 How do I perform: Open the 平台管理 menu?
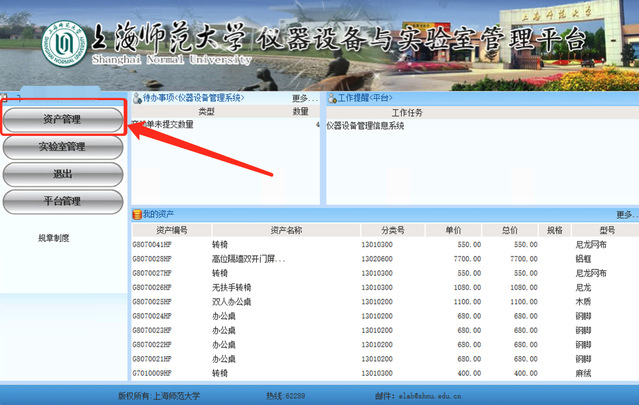click(x=62, y=201)
